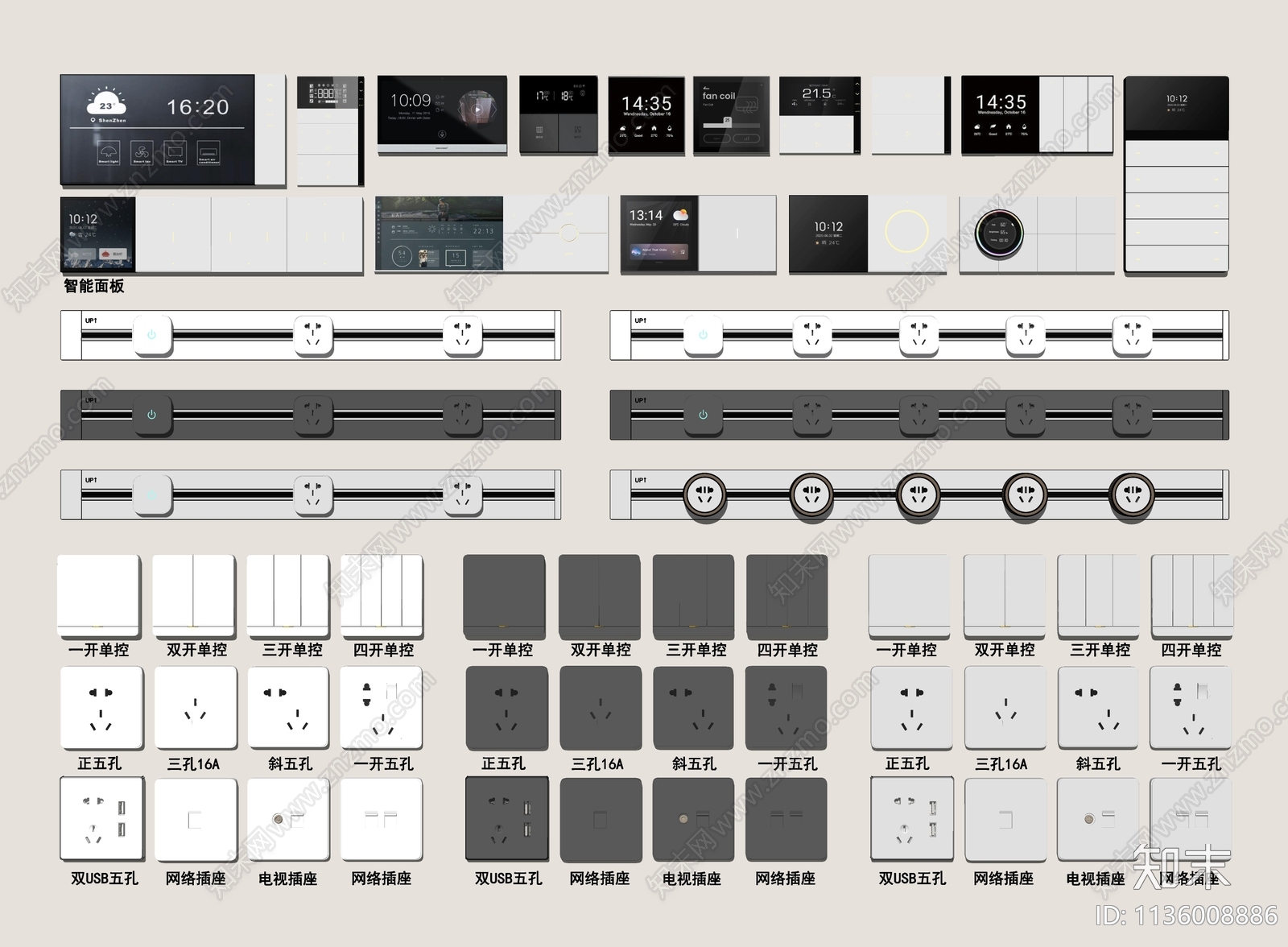The height and width of the screenshot is (947, 1288).
Task: Click the 13:14 panel's weather cloud icon
Action: (680, 215)
